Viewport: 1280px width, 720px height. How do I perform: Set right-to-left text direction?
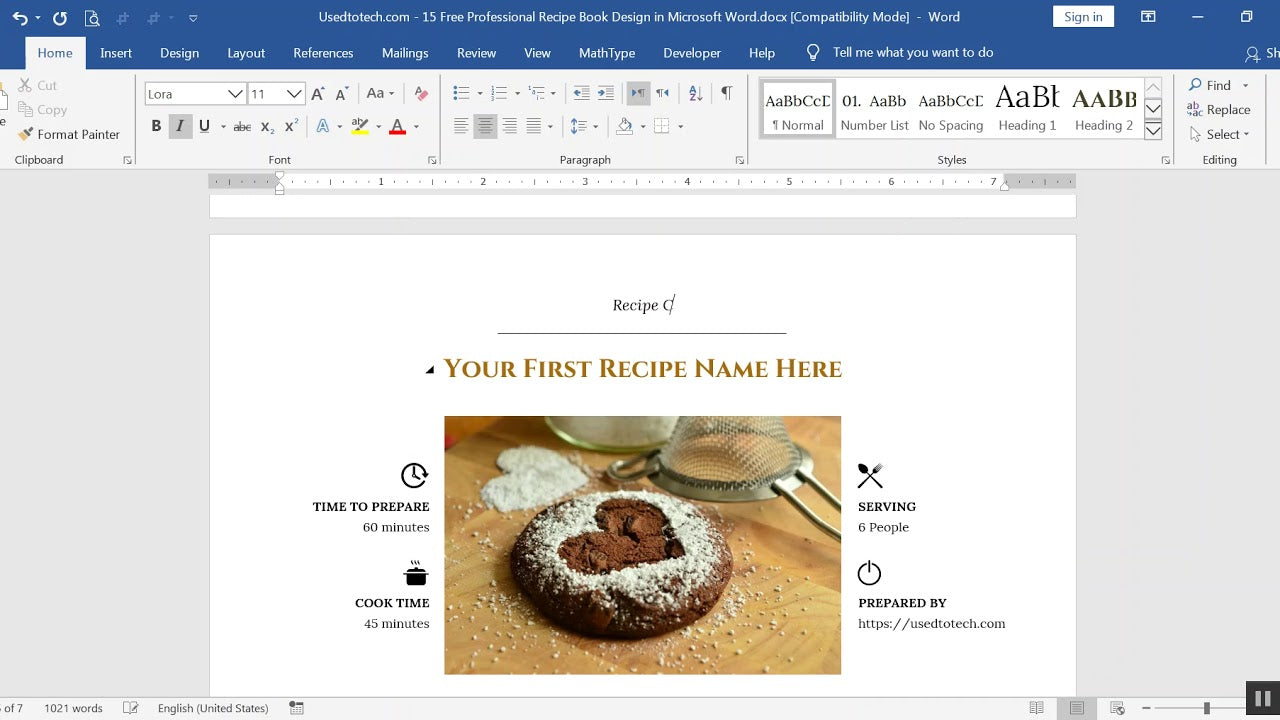click(661, 94)
